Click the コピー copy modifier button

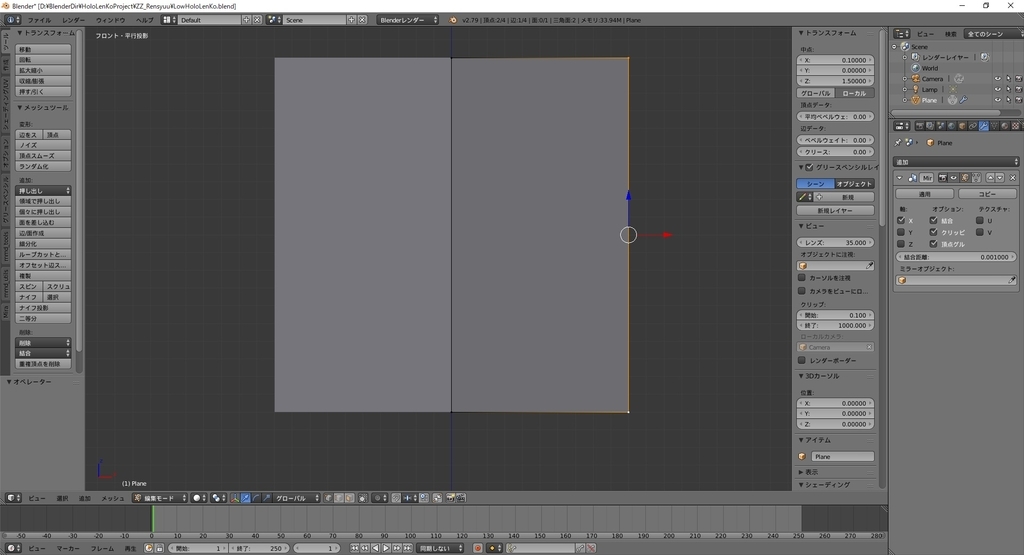pos(987,194)
